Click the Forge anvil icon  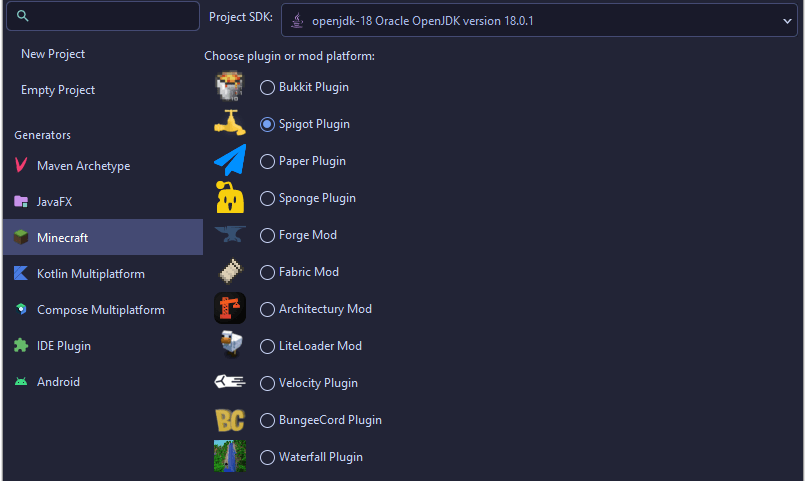[x=230, y=234]
